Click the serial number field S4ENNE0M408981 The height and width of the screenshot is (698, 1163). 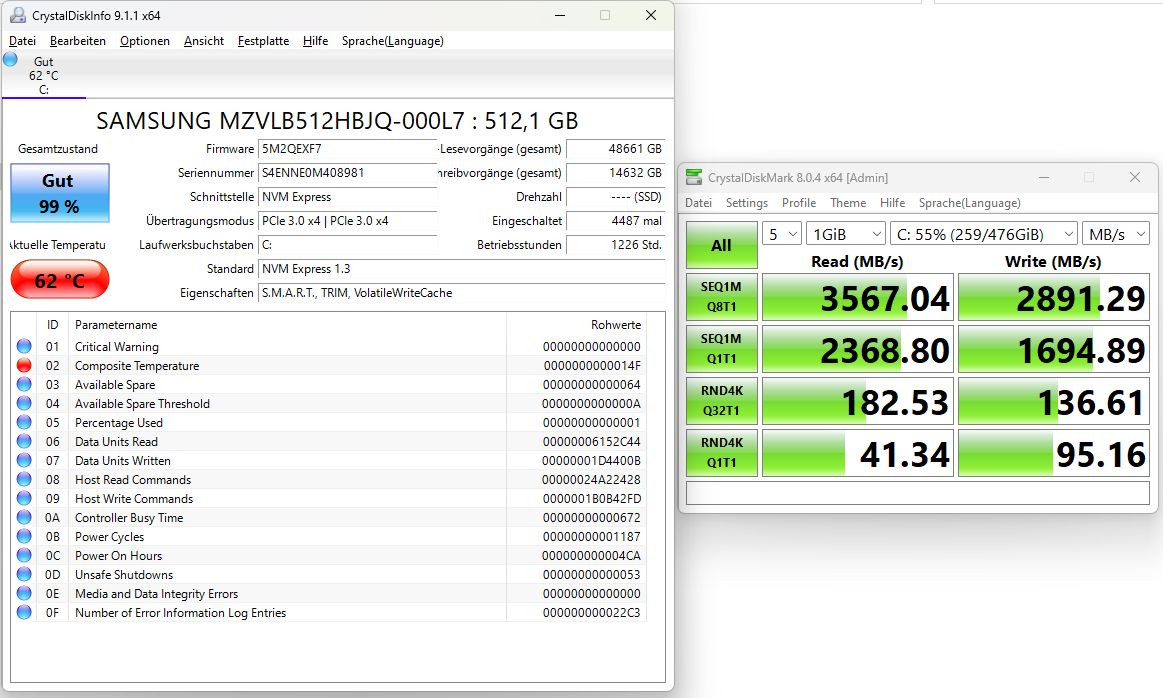(x=347, y=173)
